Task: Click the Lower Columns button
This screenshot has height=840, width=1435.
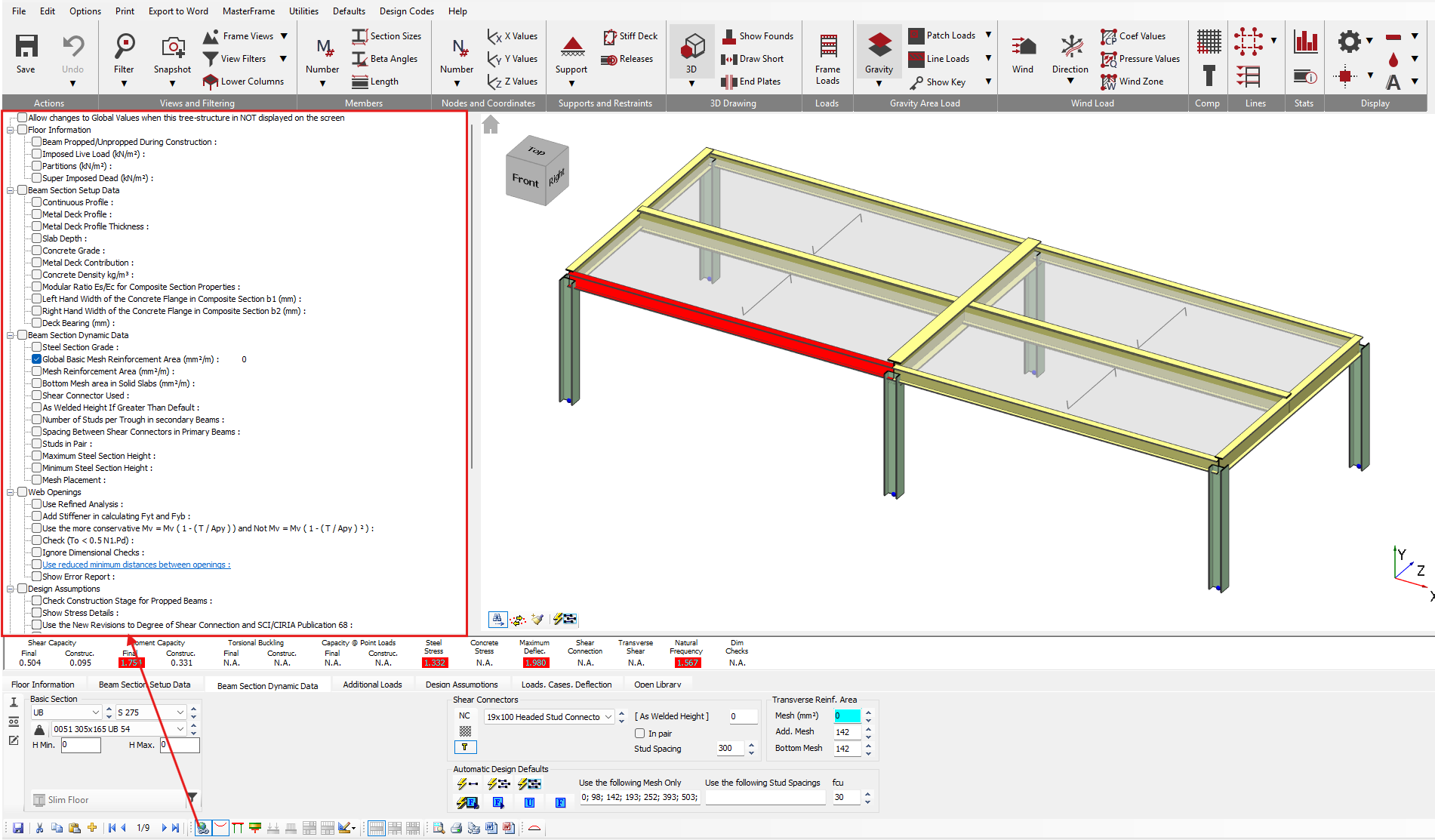Action: pyautogui.click(x=244, y=82)
